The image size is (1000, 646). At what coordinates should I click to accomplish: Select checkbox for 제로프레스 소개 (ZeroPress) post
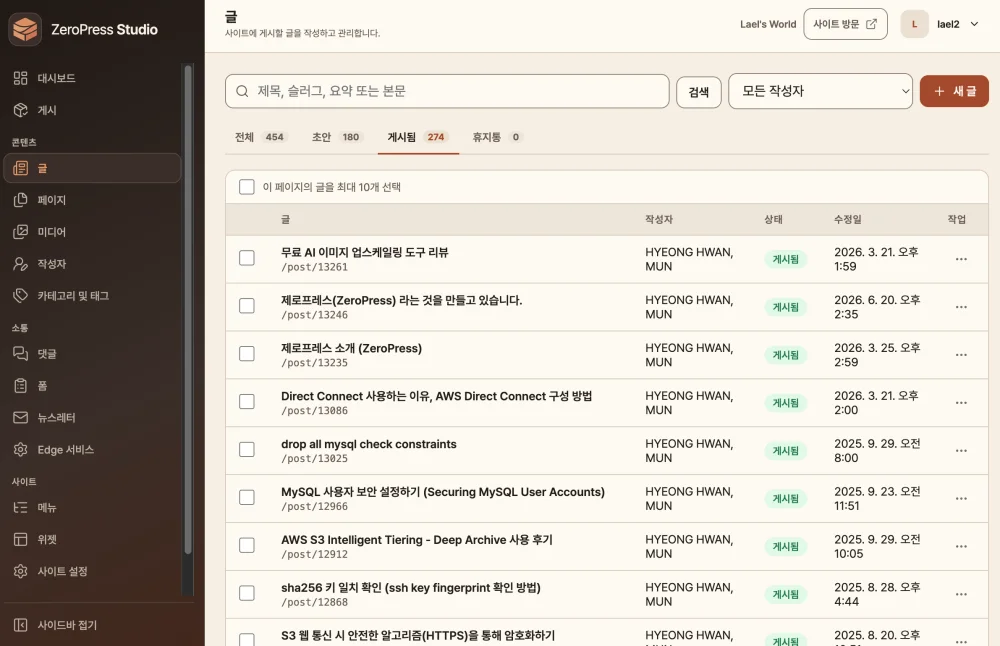pyautogui.click(x=247, y=353)
